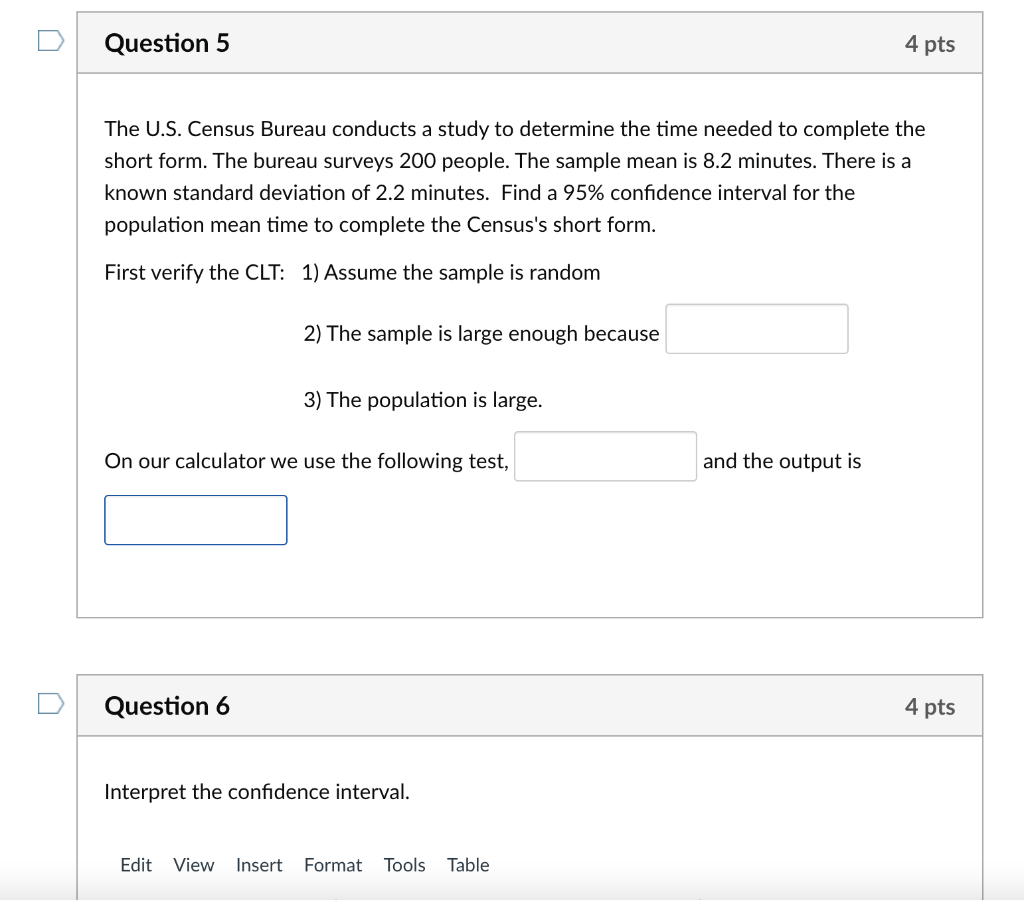Click the blank after 'sample is large enough because'

757,328
